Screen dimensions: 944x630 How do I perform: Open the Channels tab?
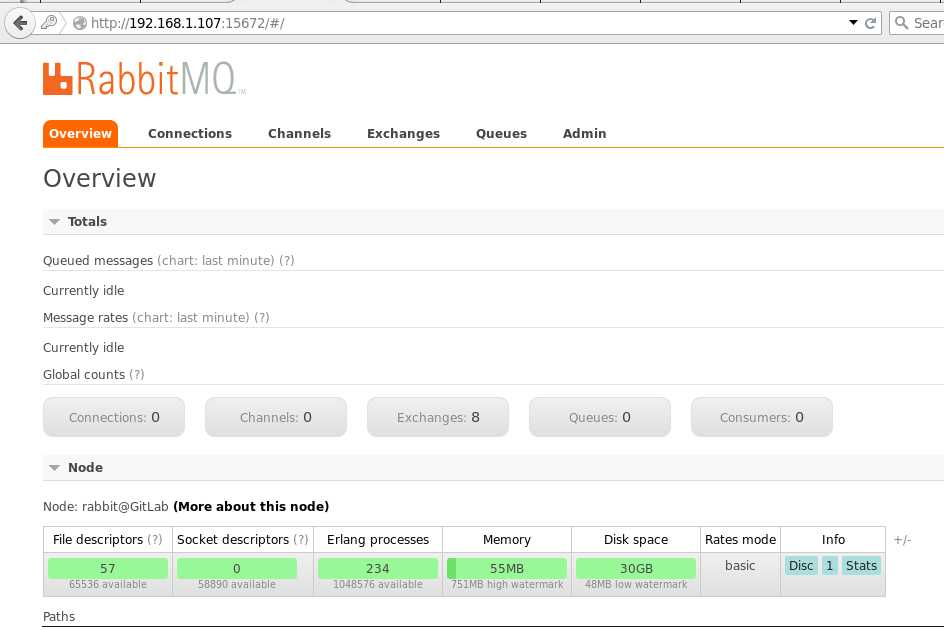[x=299, y=134]
